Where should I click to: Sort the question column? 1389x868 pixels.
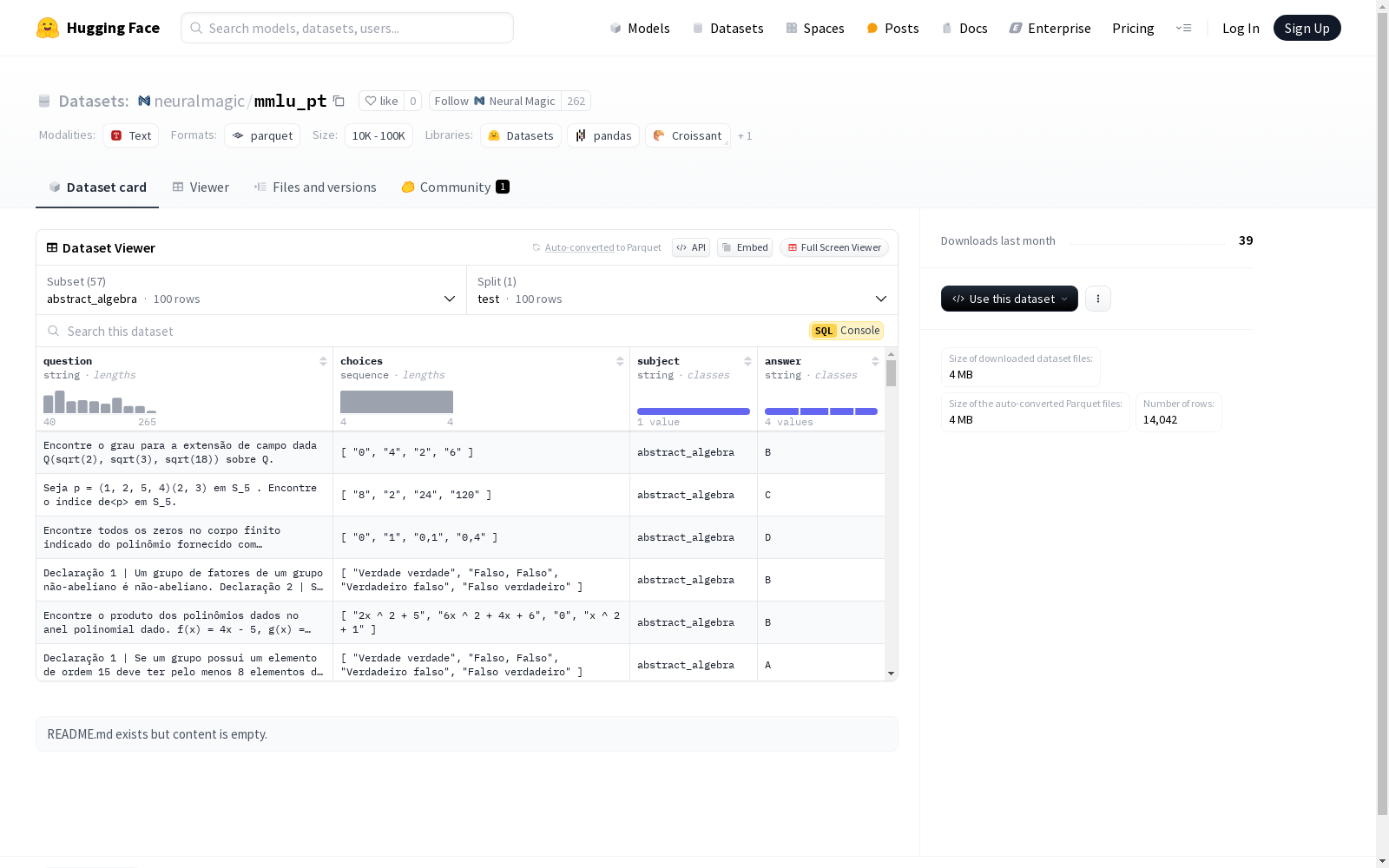(x=323, y=361)
